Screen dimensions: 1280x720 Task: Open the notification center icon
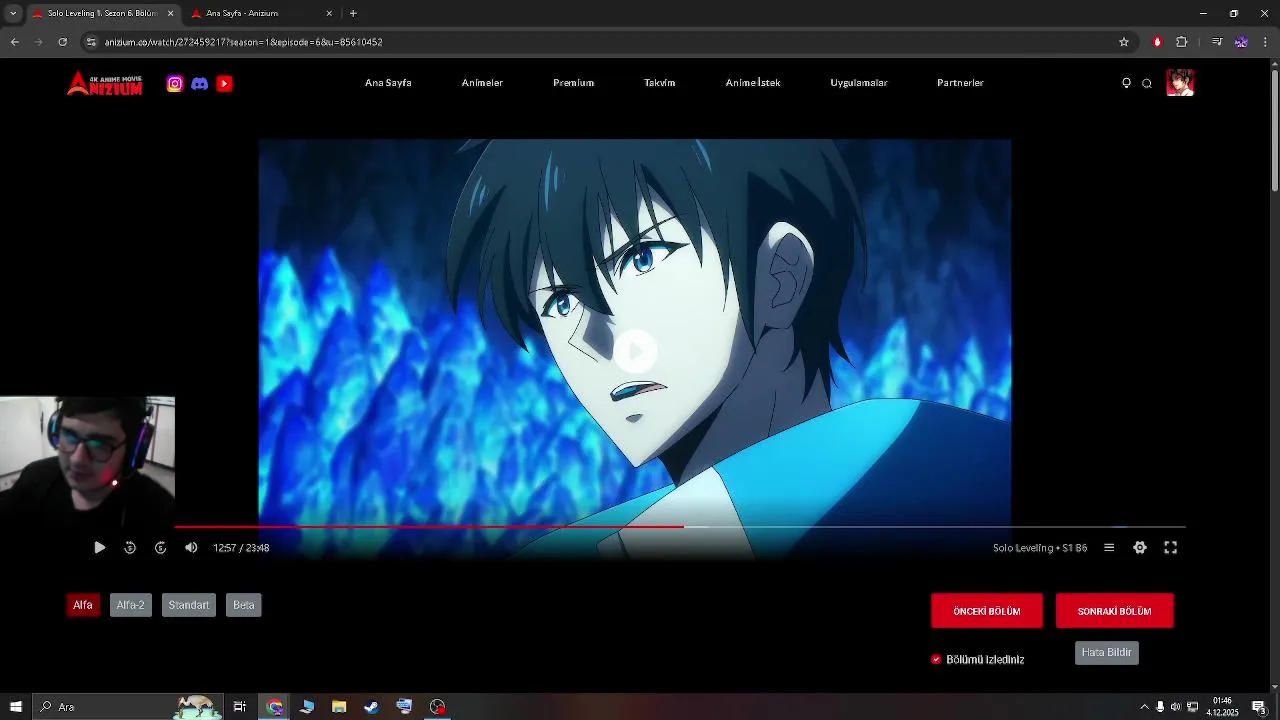point(1259,707)
